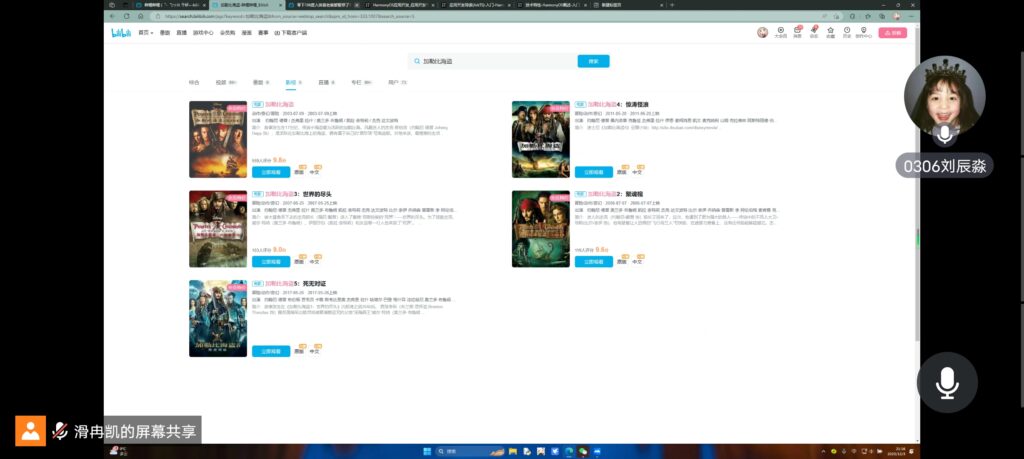This screenshot has height=459, width=1024.
Task: Click 立即观看 for 加勒比海盗2：聚魂棺
Action: (x=594, y=262)
